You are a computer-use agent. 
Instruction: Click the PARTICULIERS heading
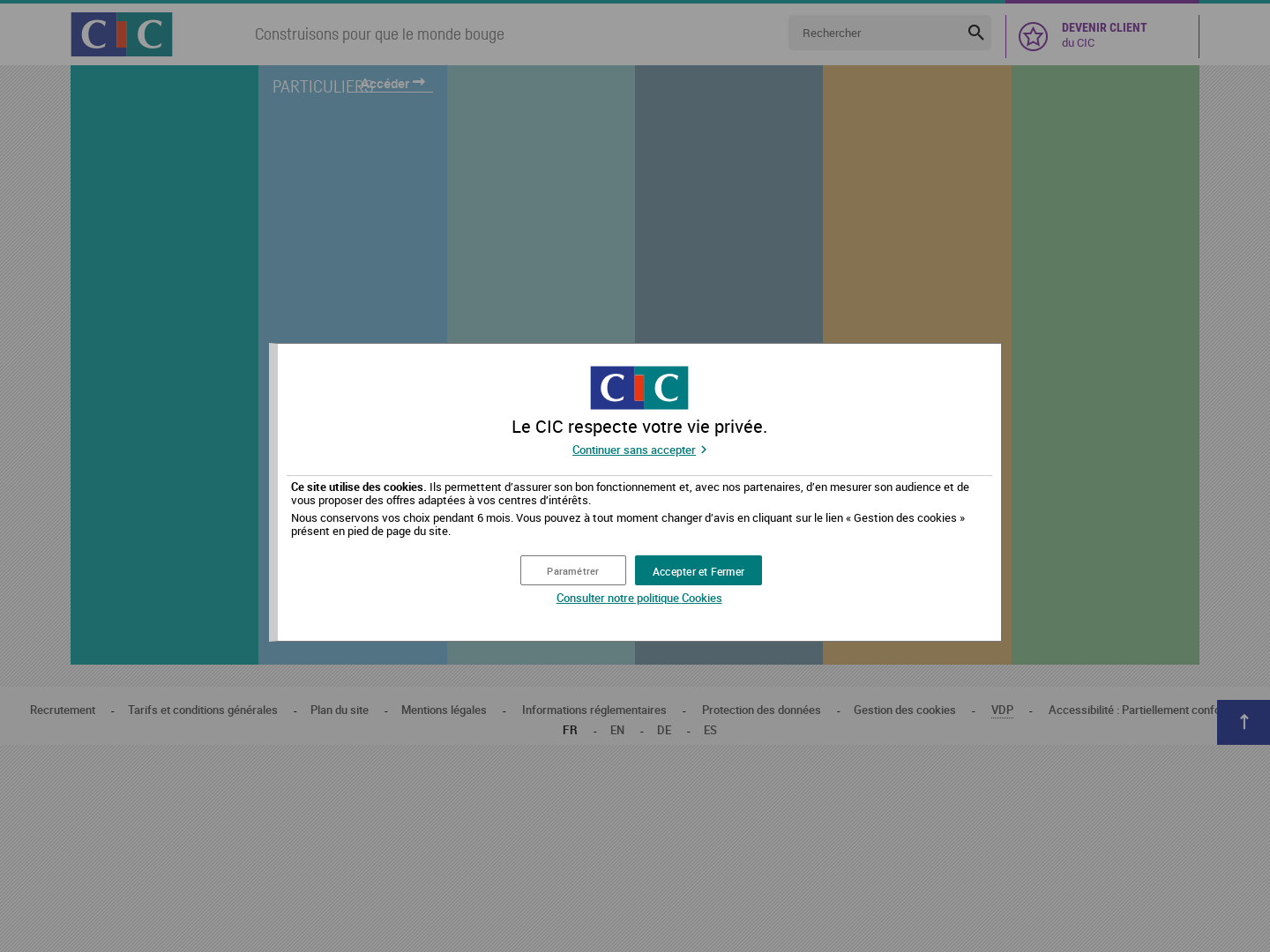[x=322, y=86]
